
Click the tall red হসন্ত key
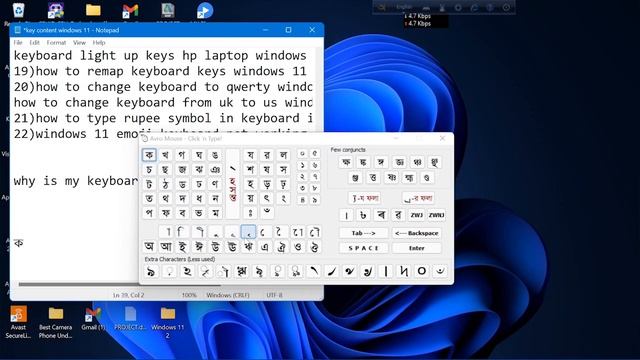coord(233,184)
